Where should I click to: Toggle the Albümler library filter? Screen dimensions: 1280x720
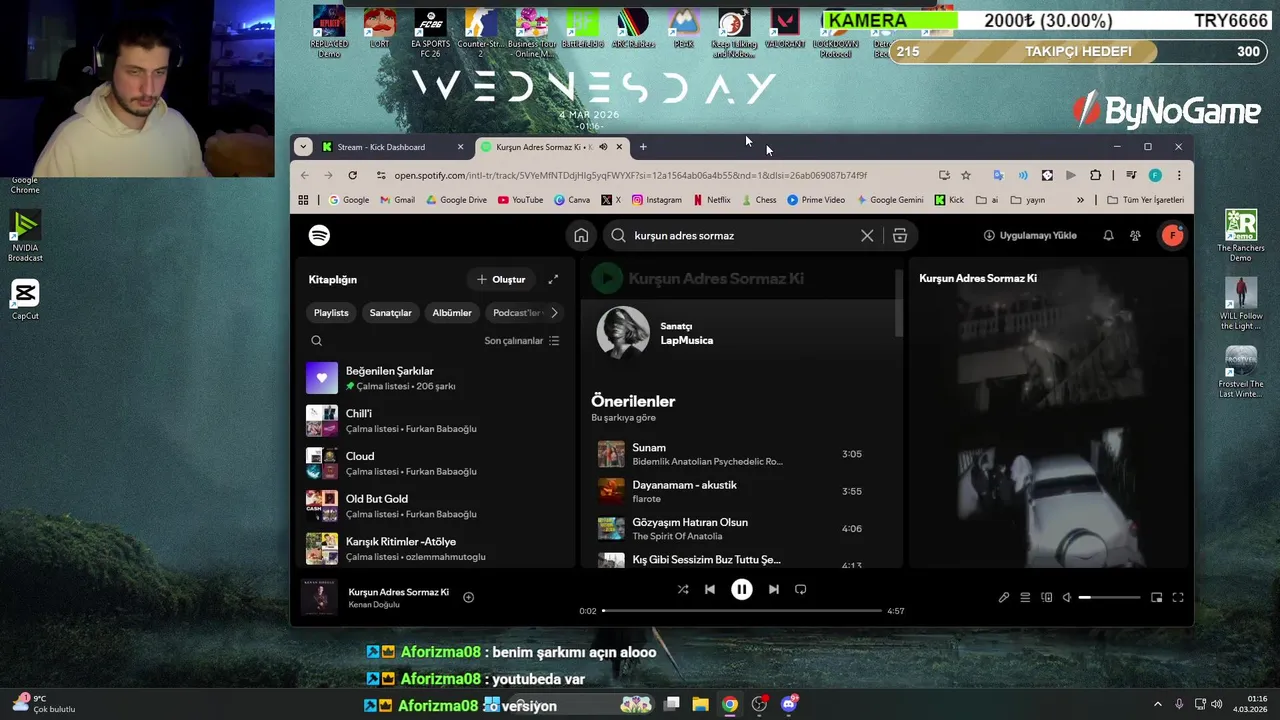click(452, 313)
